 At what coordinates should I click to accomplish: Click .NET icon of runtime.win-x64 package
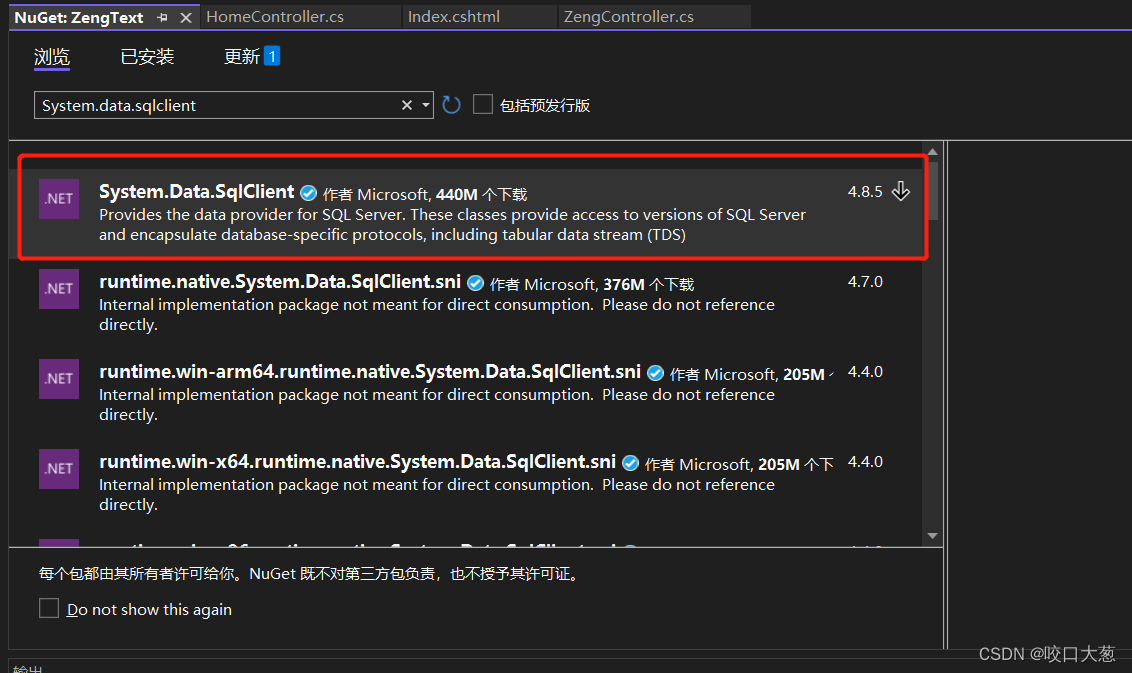click(59, 469)
